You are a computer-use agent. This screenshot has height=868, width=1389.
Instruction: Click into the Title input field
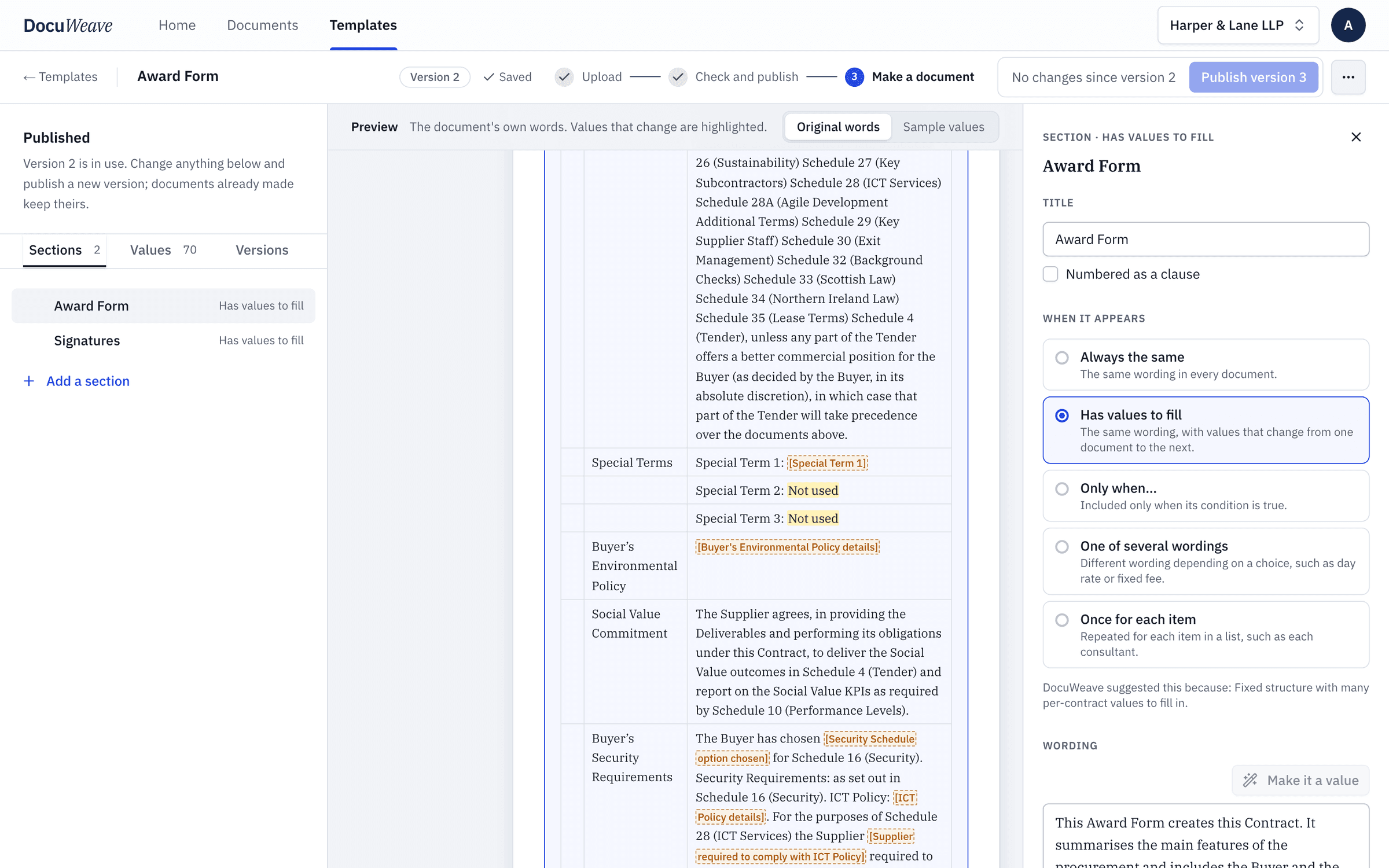[1206, 239]
